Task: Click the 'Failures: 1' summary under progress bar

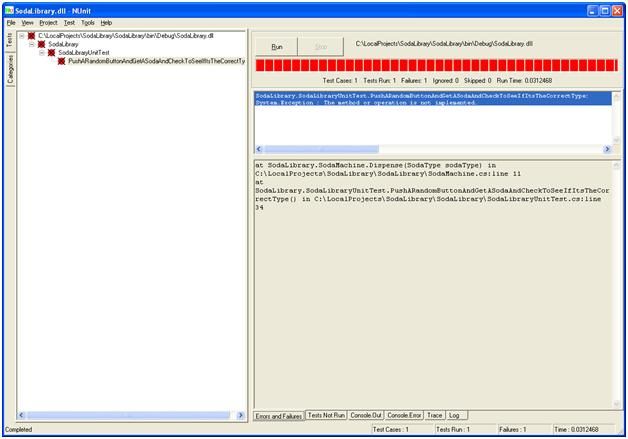Action: point(414,81)
